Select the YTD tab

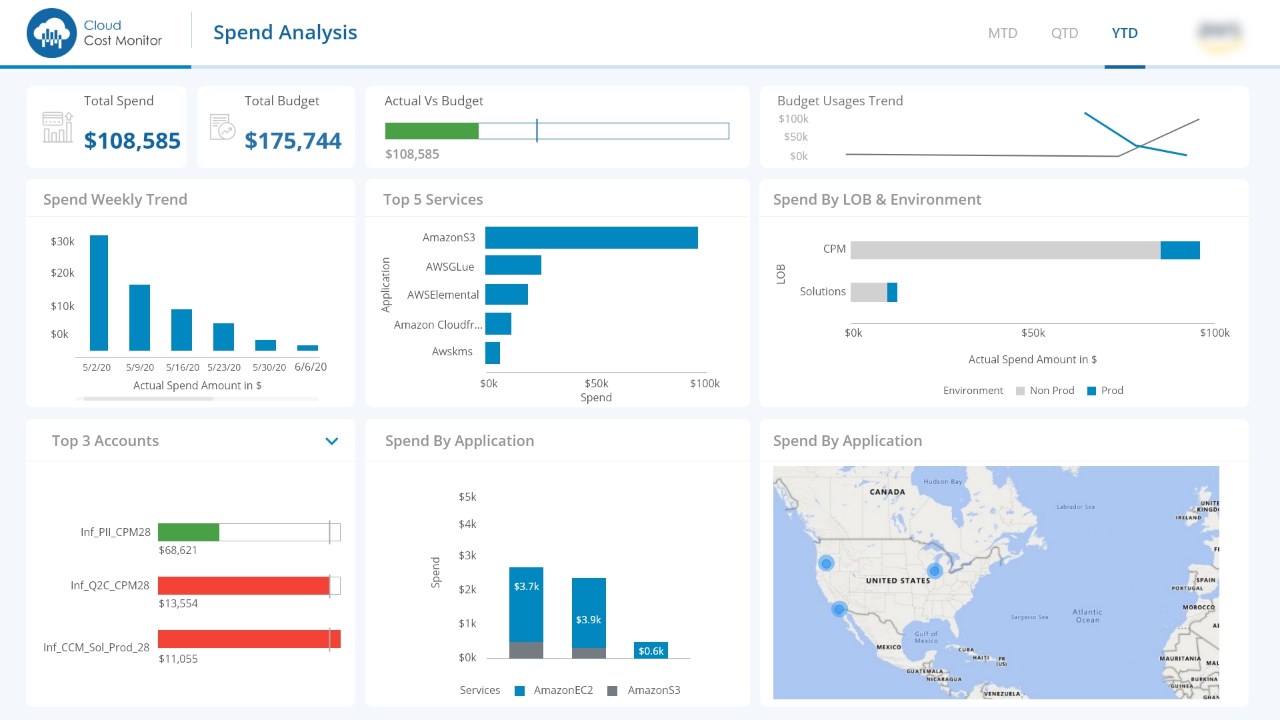(x=1125, y=33)
